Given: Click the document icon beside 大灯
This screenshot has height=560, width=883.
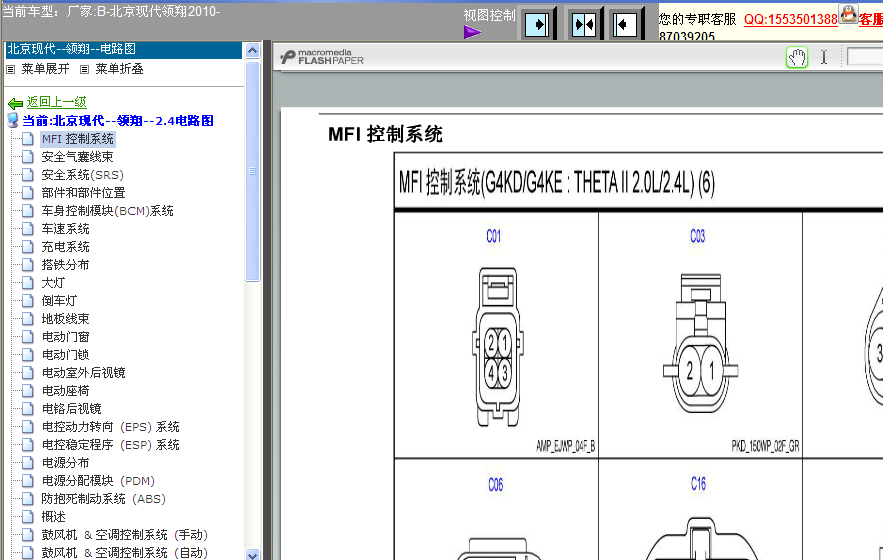Looking at the screenshot, I should 28,283.
